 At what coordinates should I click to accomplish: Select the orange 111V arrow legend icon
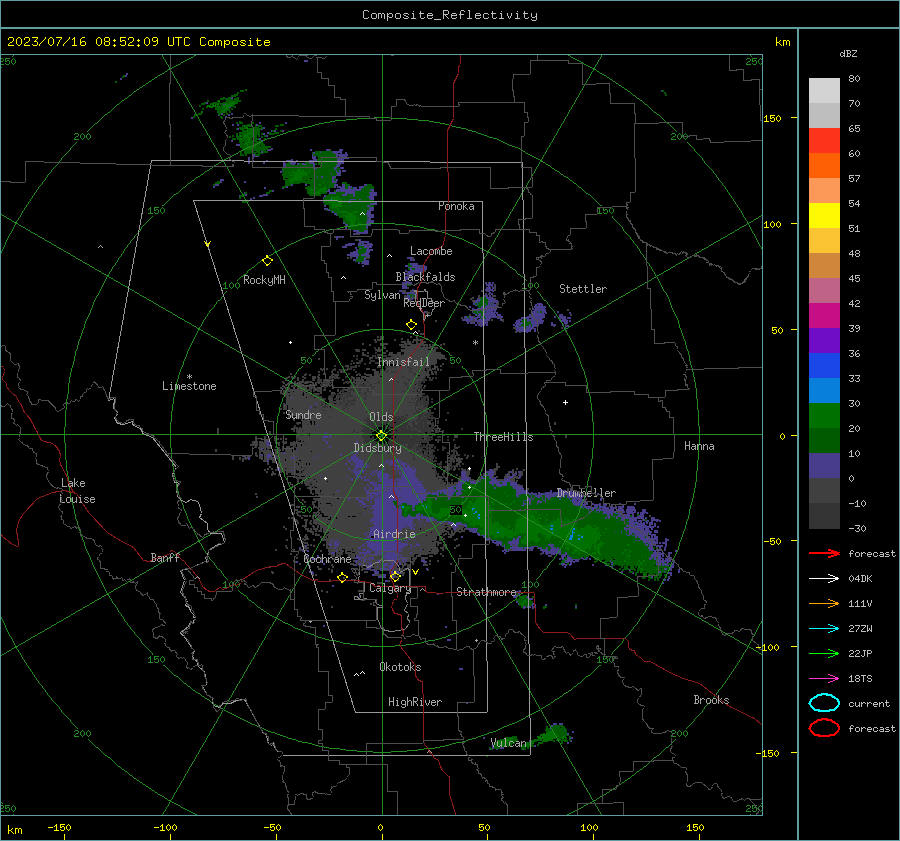[824, 603]
